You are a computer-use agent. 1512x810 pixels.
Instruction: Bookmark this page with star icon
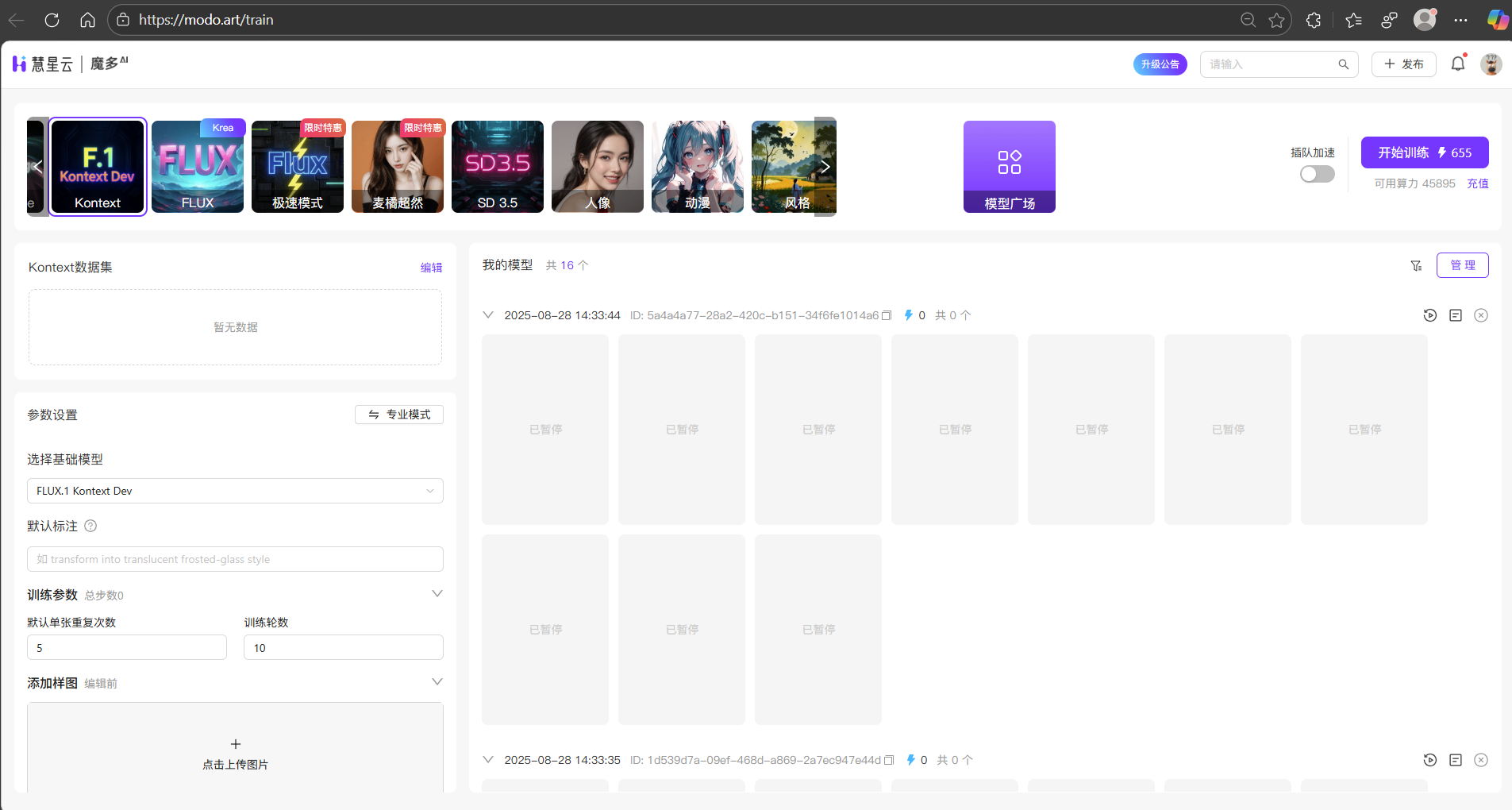click(x=1276, y=20)
